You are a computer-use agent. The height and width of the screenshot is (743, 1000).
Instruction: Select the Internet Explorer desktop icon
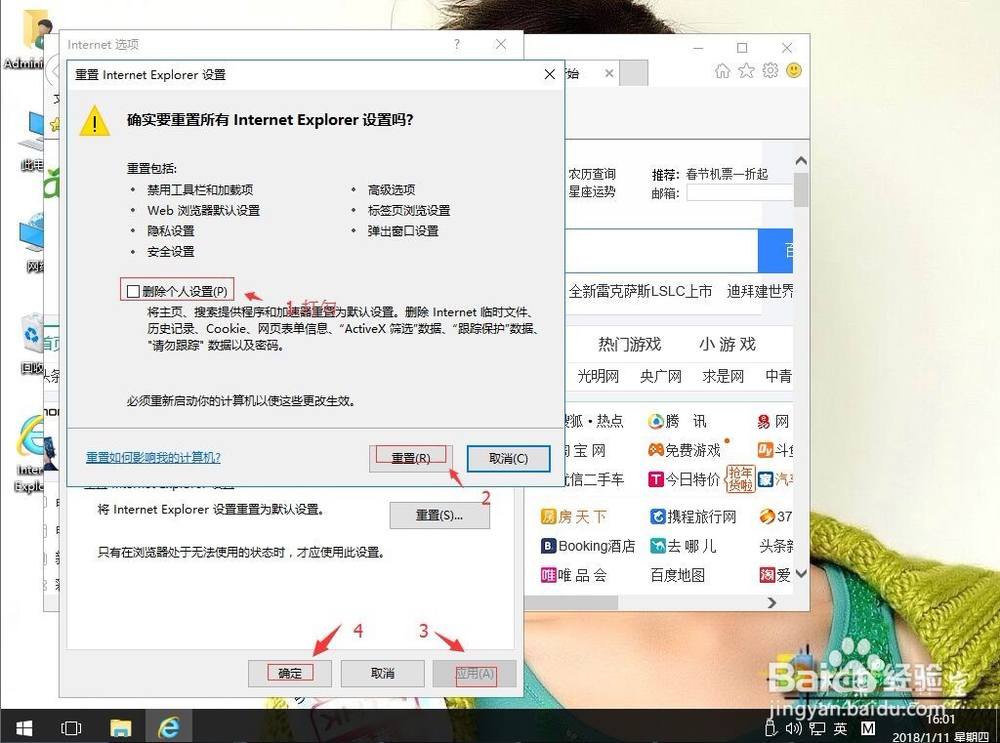click(31, 454)
